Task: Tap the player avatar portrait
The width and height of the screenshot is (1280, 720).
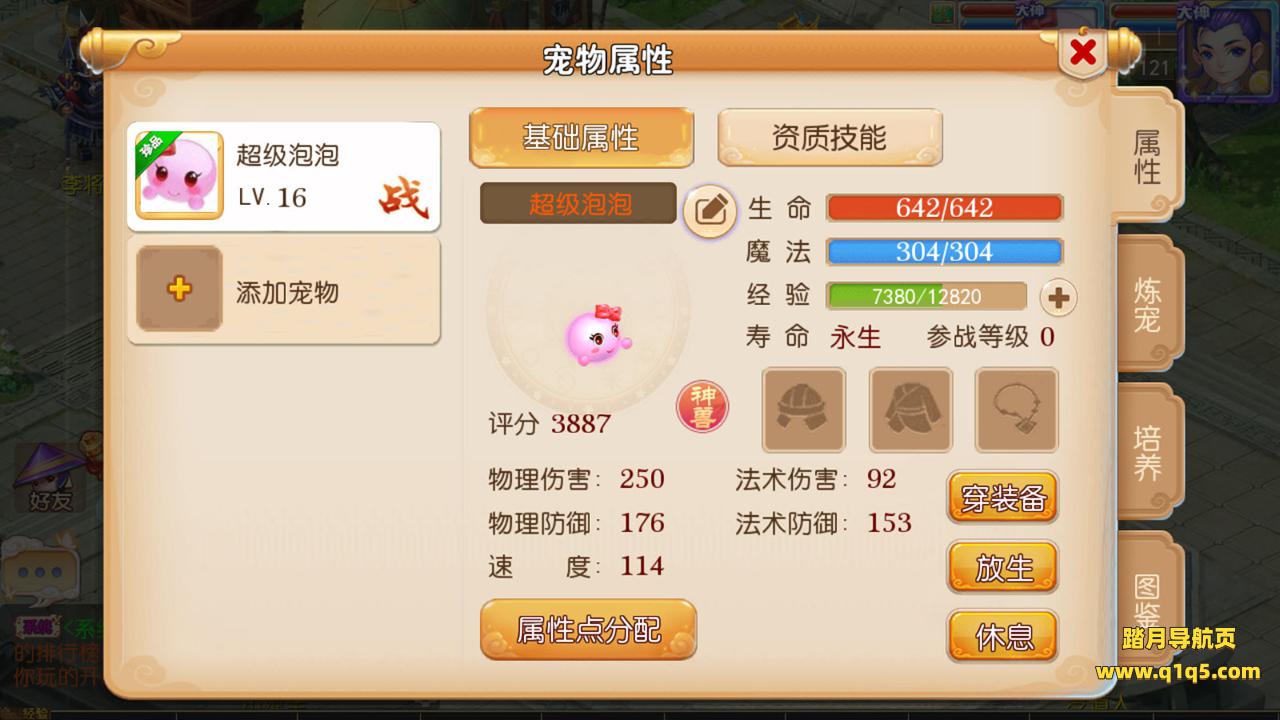Action: click(x=1228, y=50)
